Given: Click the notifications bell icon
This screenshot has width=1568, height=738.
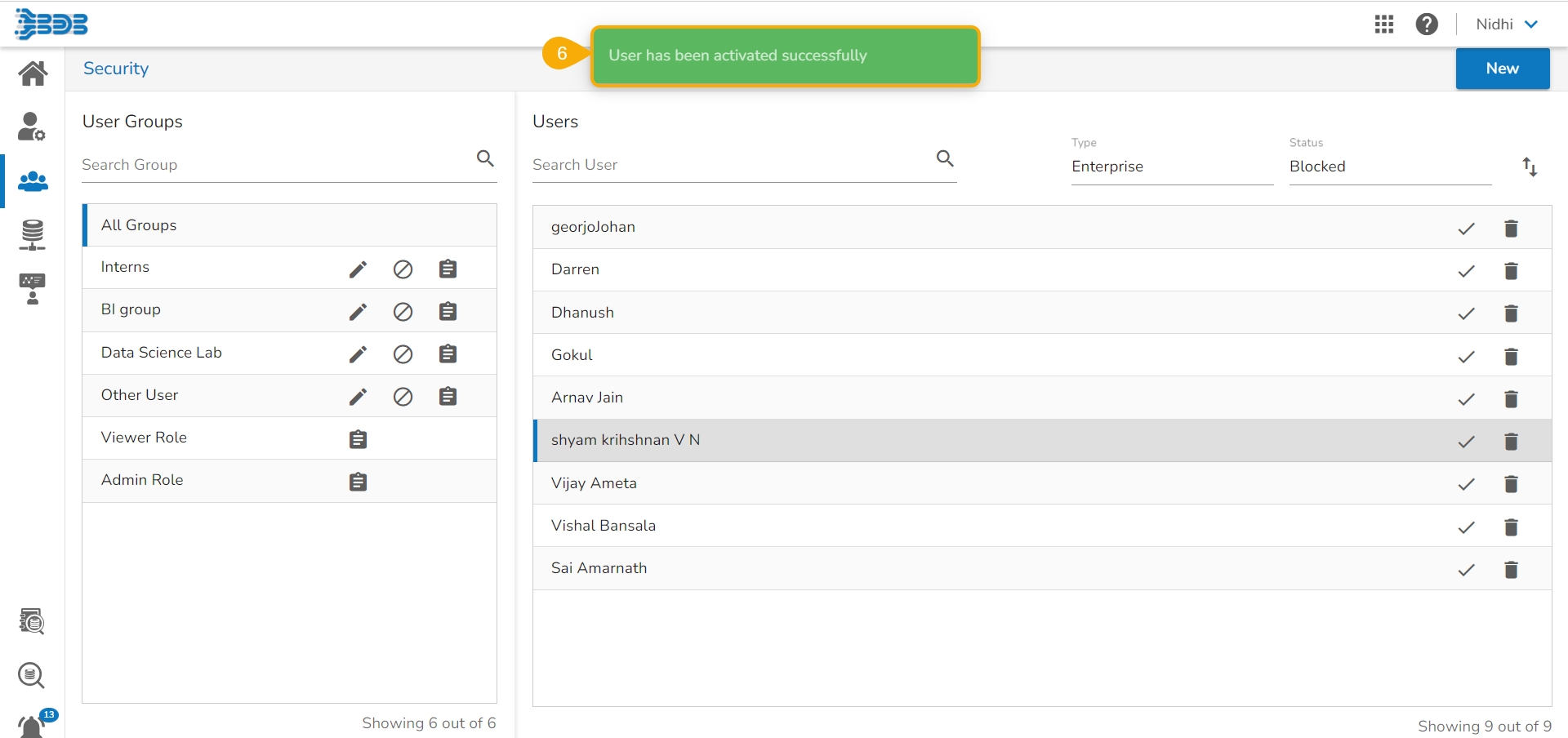Looking at the screenshot, I should coord(32,725).
